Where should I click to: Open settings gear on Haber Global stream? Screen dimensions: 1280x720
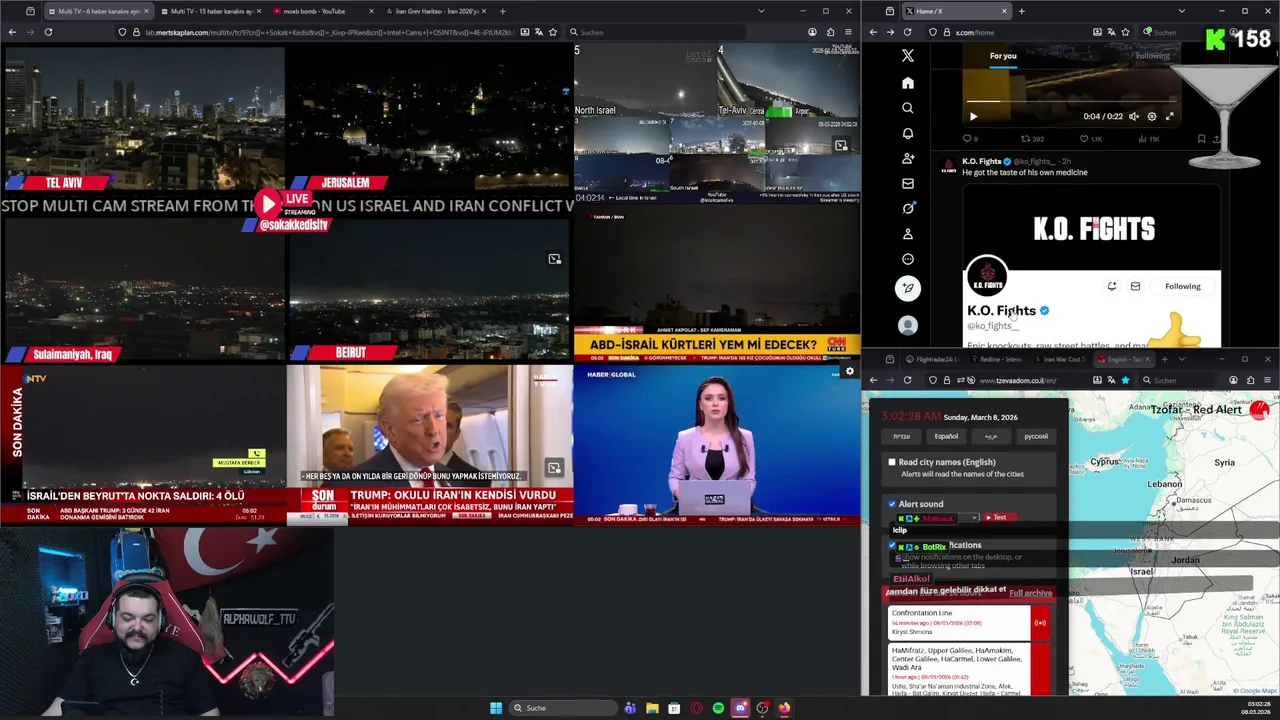[x=850, y=371]
